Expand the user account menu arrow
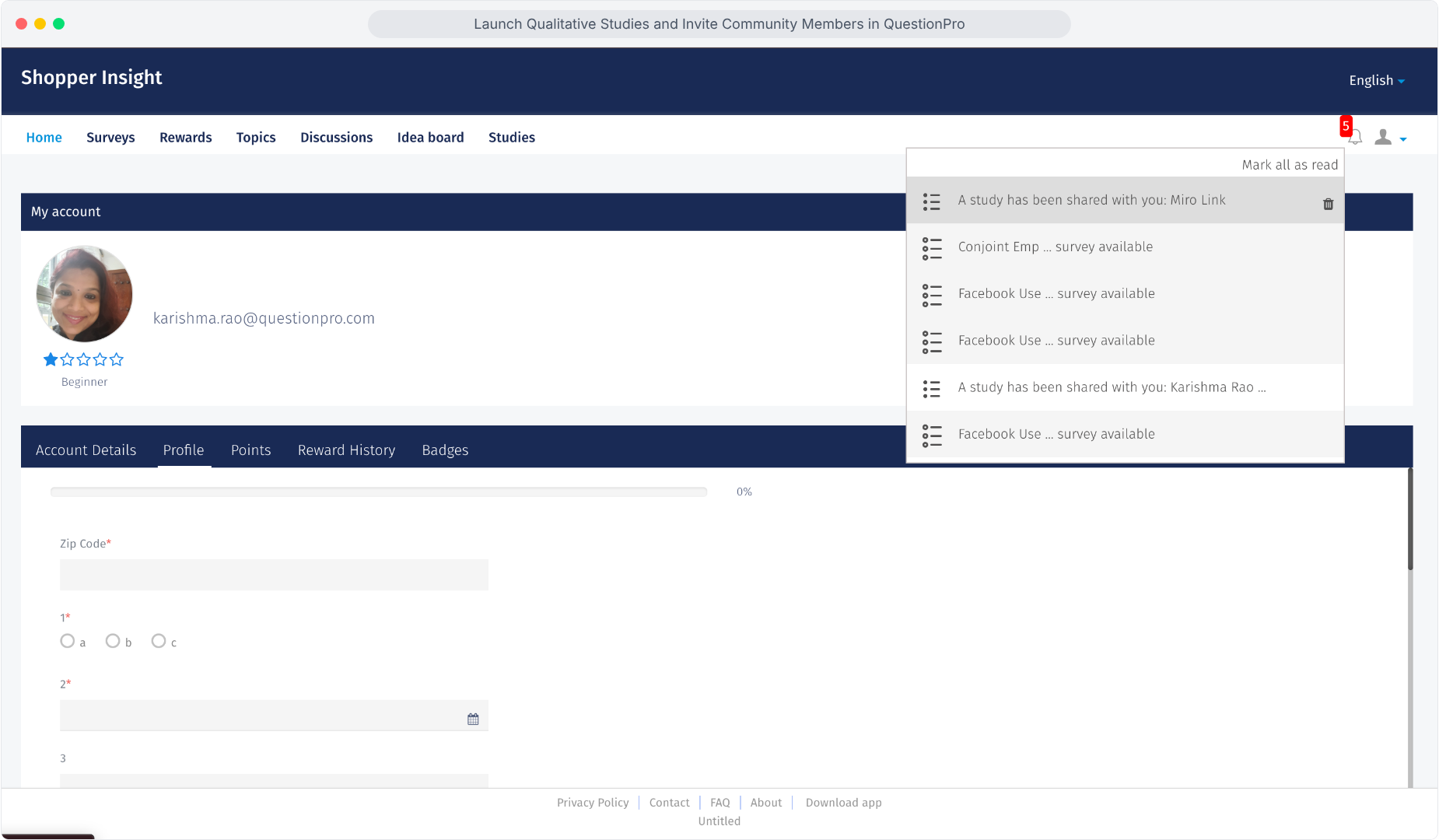Screen dimensions: 1439x840 [x=1403, y=139]
